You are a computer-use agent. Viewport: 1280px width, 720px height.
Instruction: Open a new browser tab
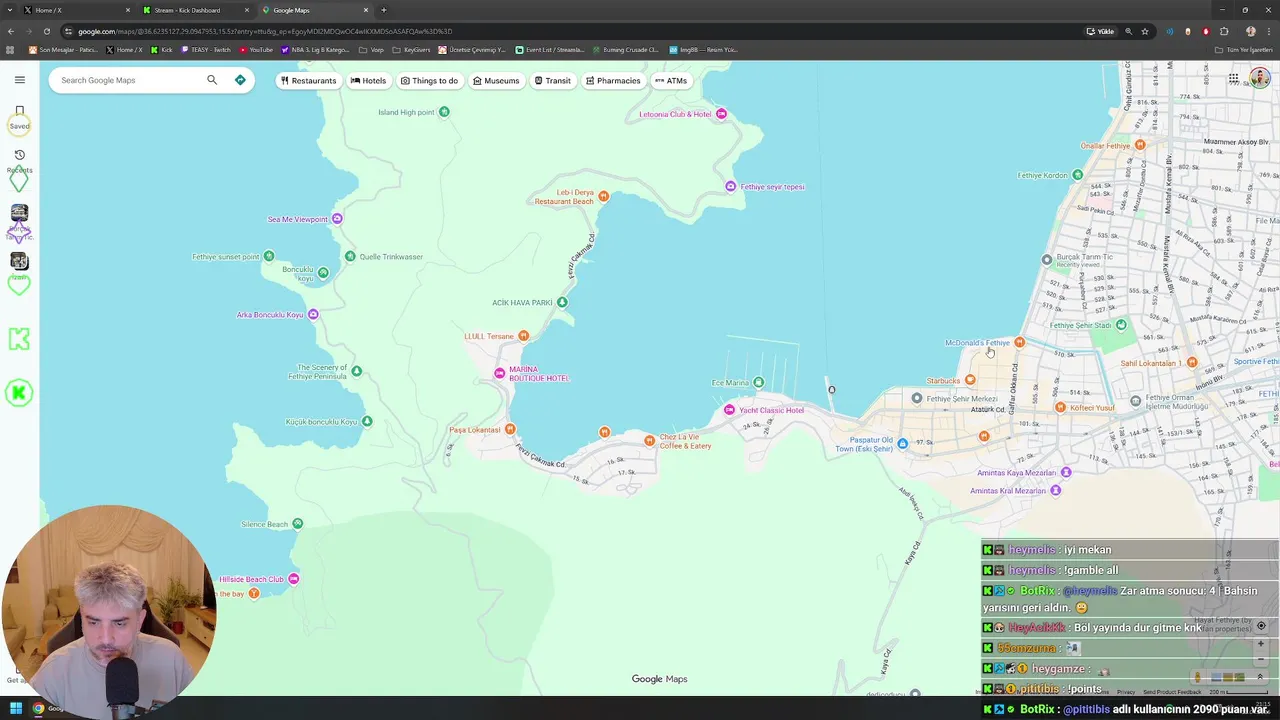tap(384, 10)
